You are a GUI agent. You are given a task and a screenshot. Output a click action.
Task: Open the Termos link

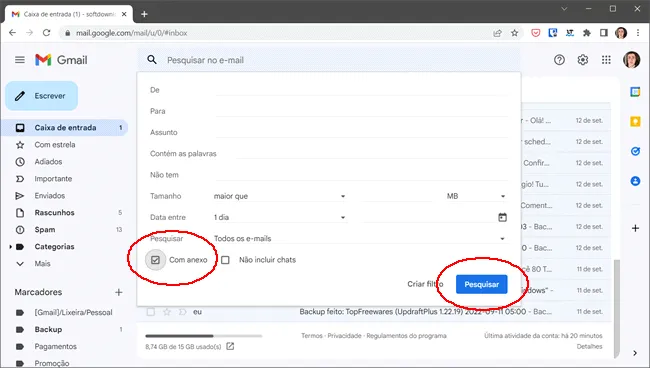click(x=312, y=336)
